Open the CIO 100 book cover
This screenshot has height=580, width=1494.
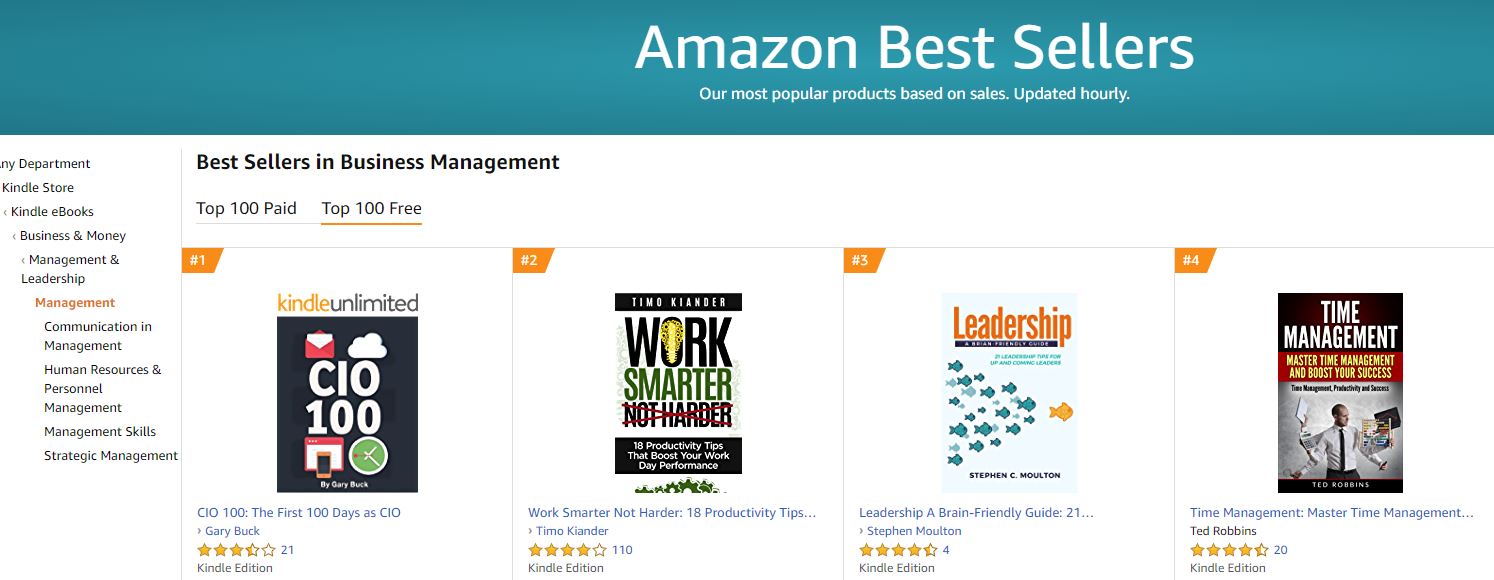[x=347, y=392]
